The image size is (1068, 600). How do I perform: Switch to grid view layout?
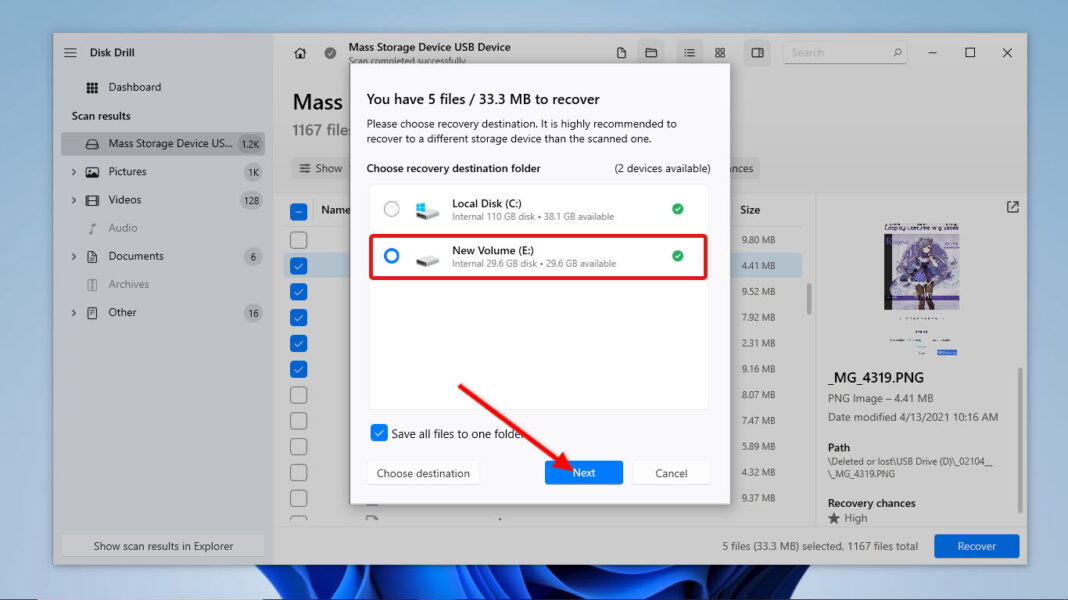click(x=720, y=51)
